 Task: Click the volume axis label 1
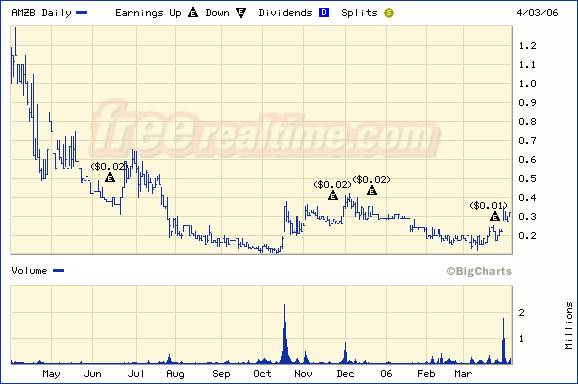click(x=521, y=339)
